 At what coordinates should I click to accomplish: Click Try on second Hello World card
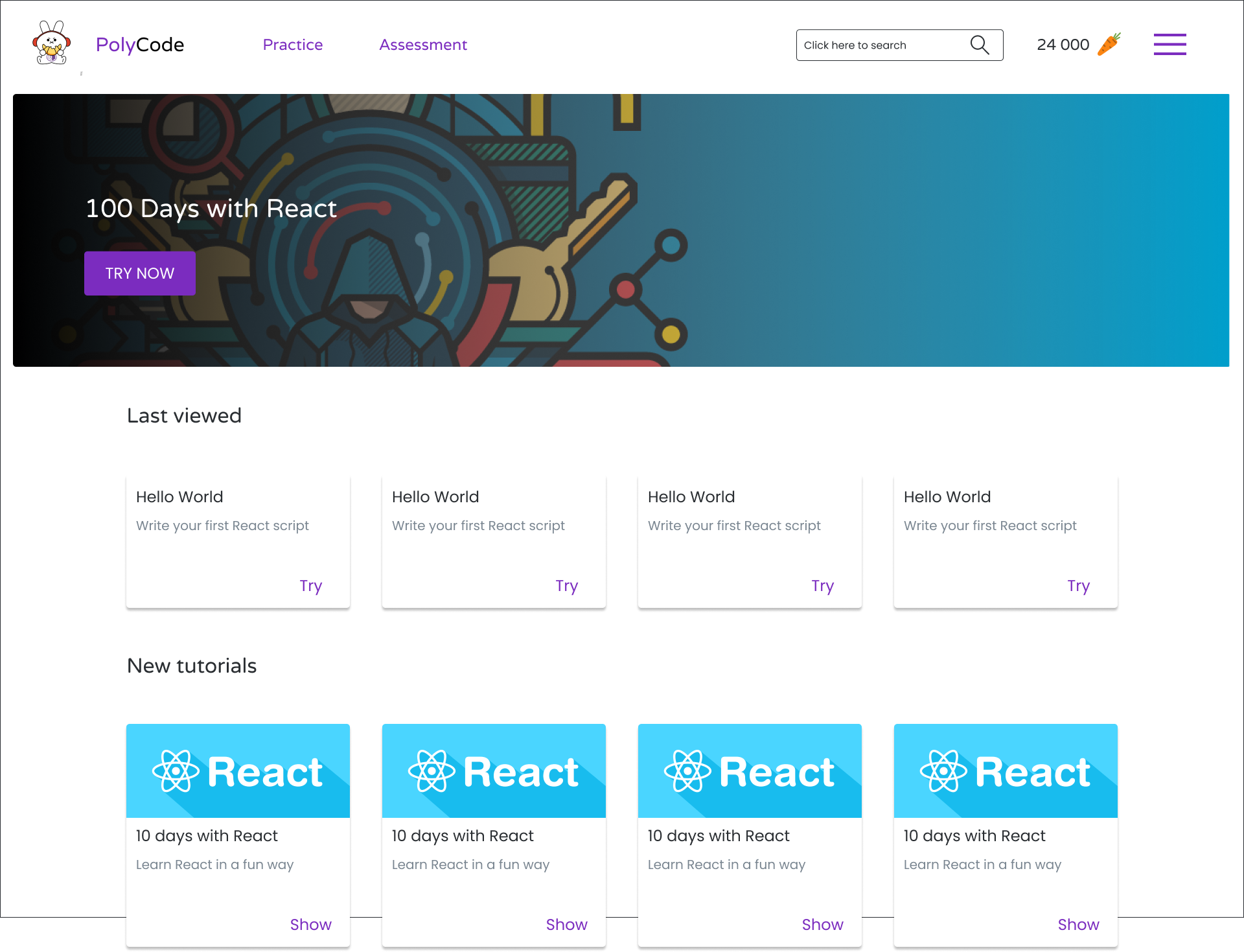point(566,586)
